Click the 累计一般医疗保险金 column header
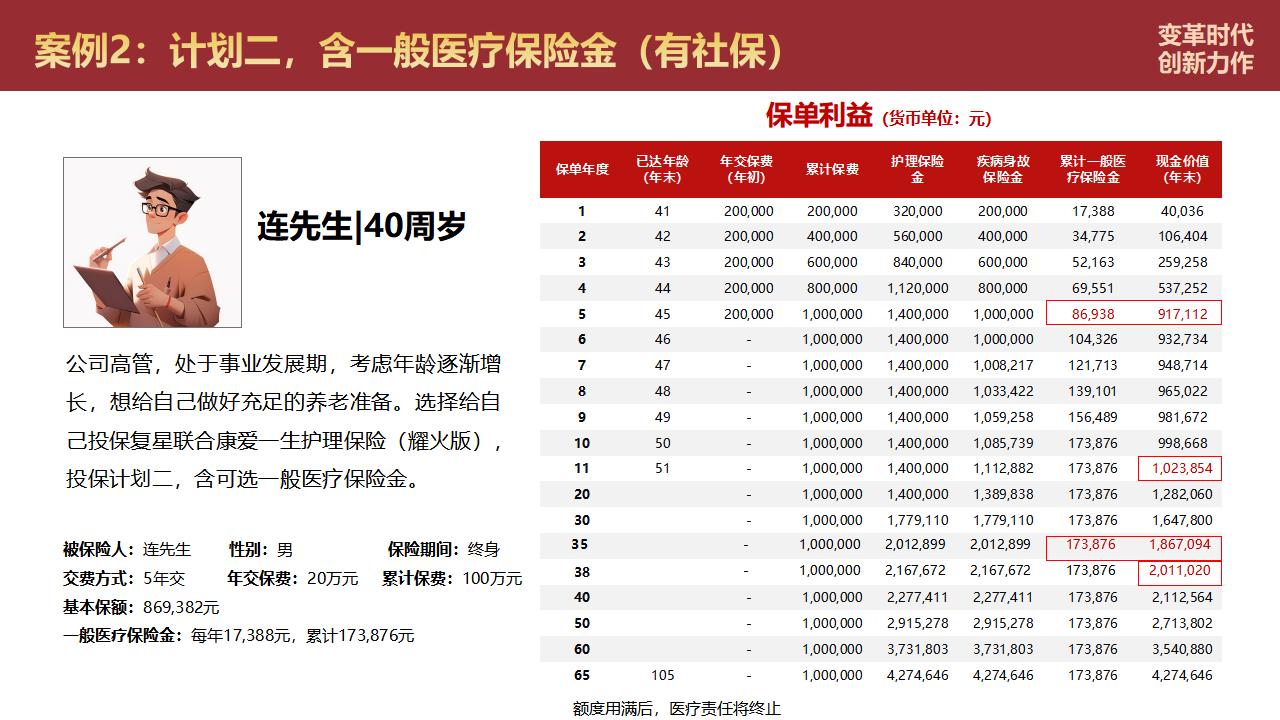This screenshot has height=720, width=1280. [x=1092, y=169]
